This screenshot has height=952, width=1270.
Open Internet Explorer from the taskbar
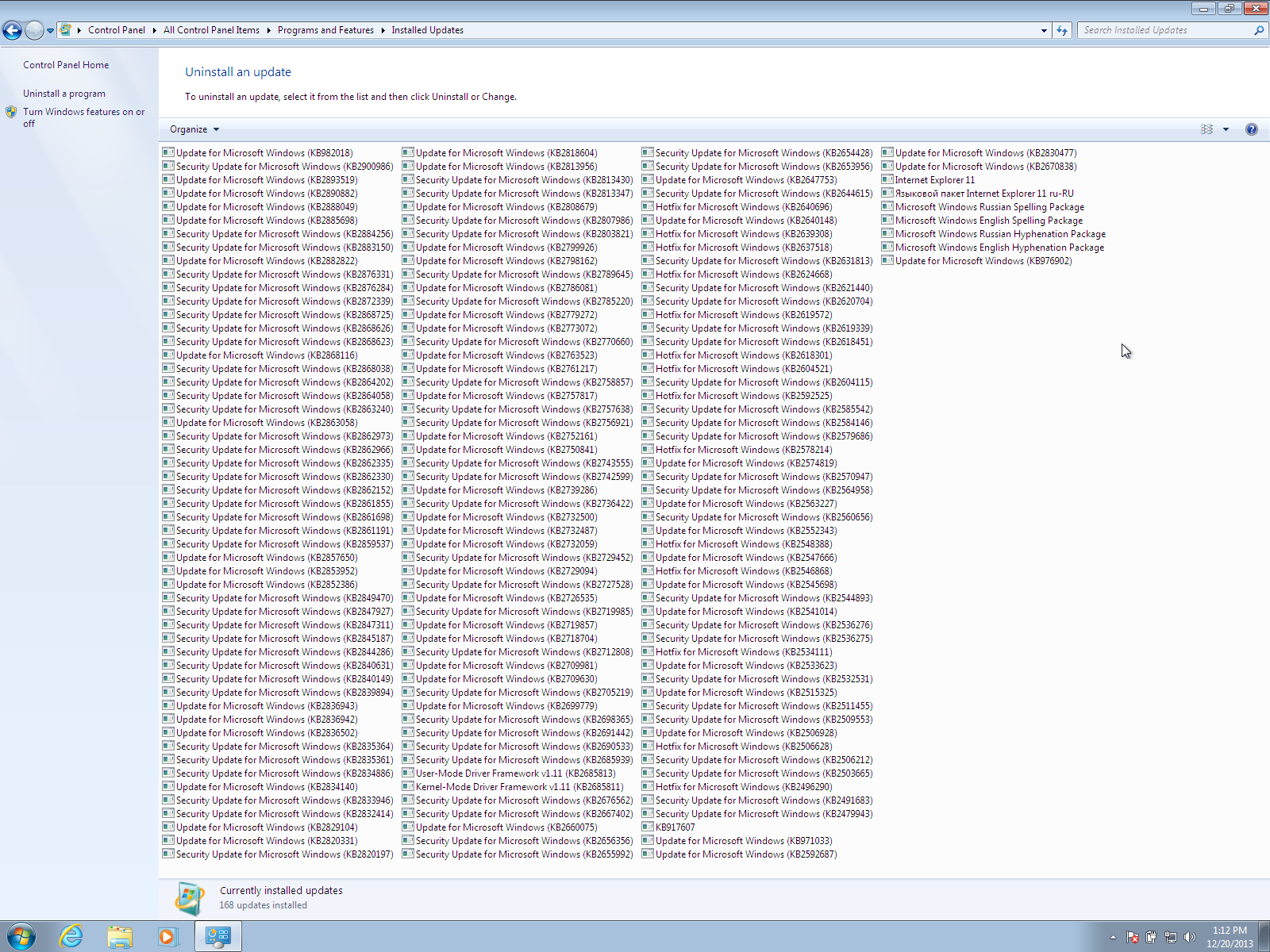71,936
